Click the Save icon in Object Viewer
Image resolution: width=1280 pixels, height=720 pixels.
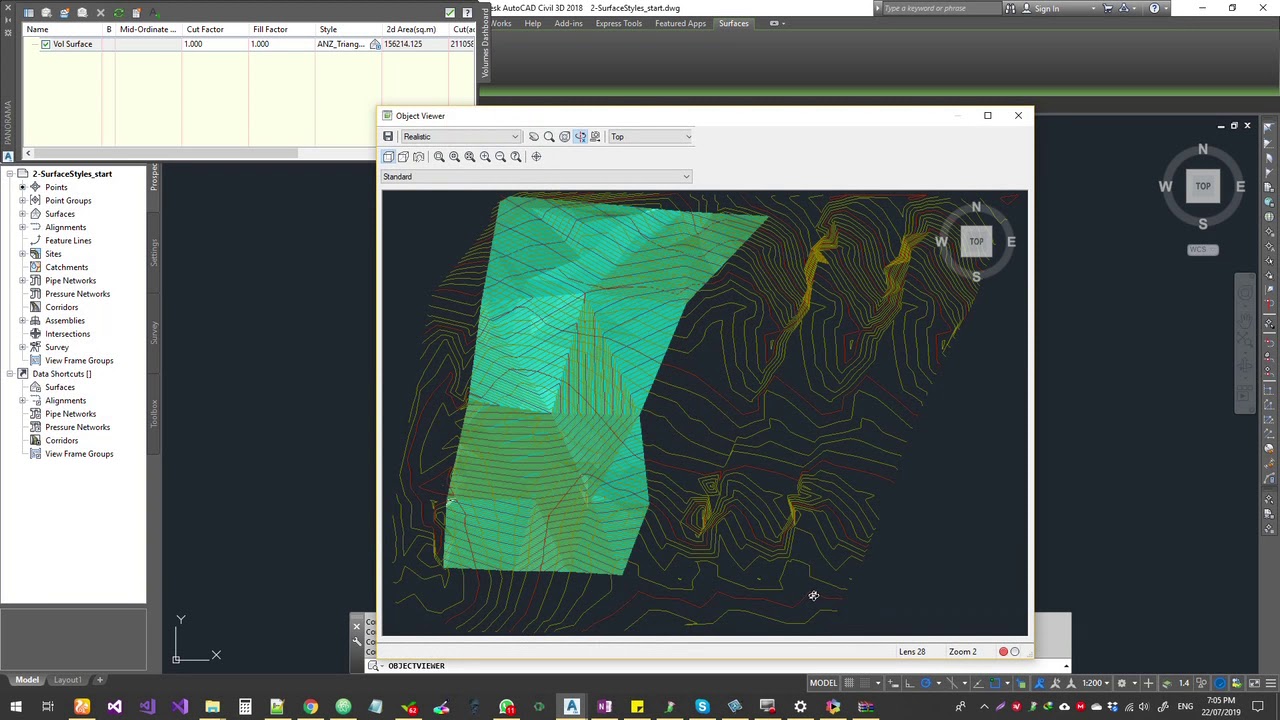tap(388, 137)
